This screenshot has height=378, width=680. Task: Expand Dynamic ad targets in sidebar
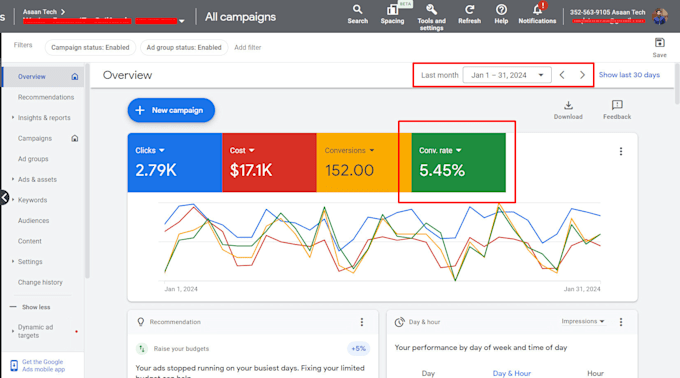[x=13, y=331]
